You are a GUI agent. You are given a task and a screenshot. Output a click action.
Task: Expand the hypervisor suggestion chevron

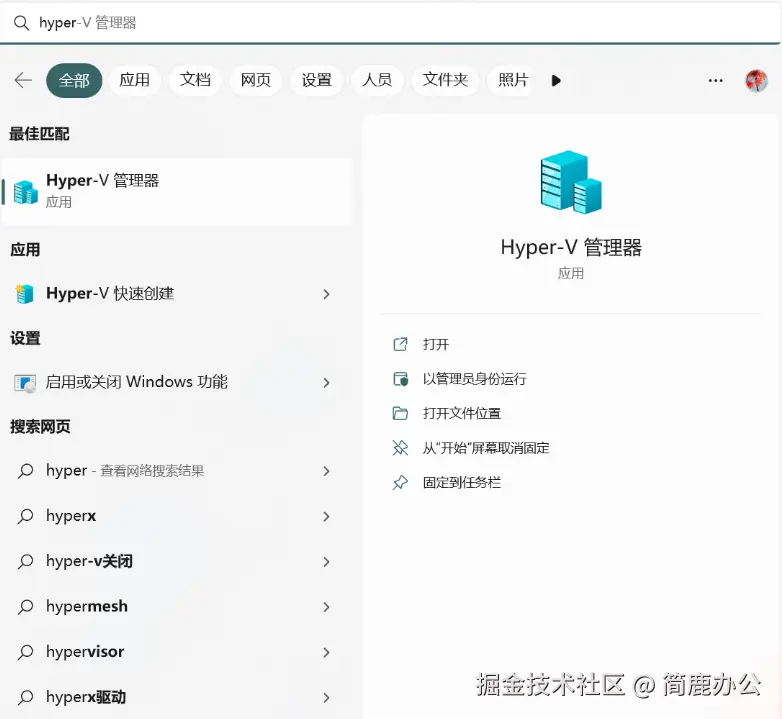(326, 652)
